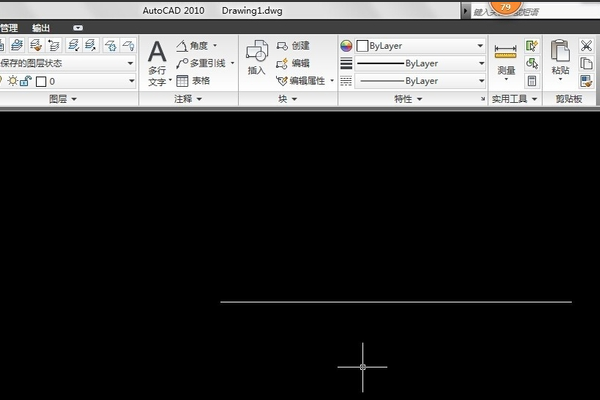Click the 测量 measure ruler icon

tap(505, 51)
